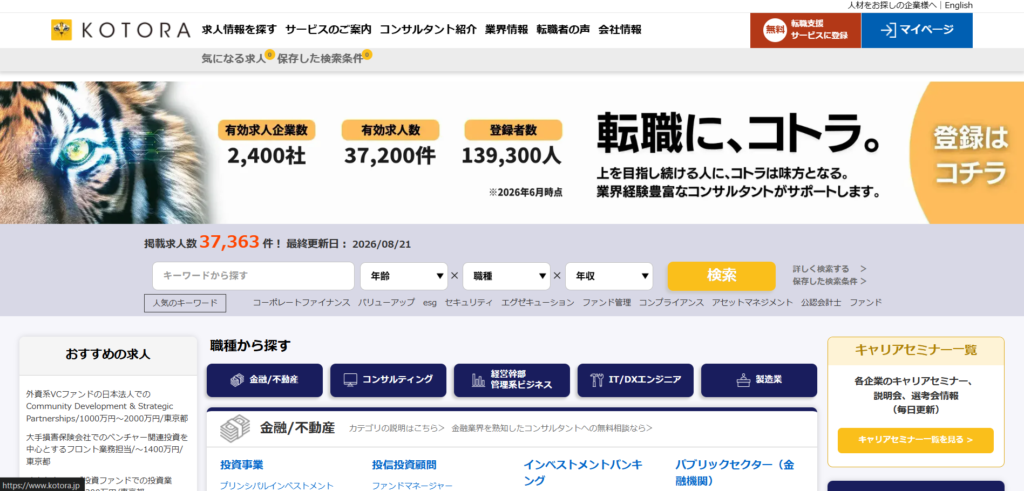Open 会社情報 menu

[x=620, y=29]
